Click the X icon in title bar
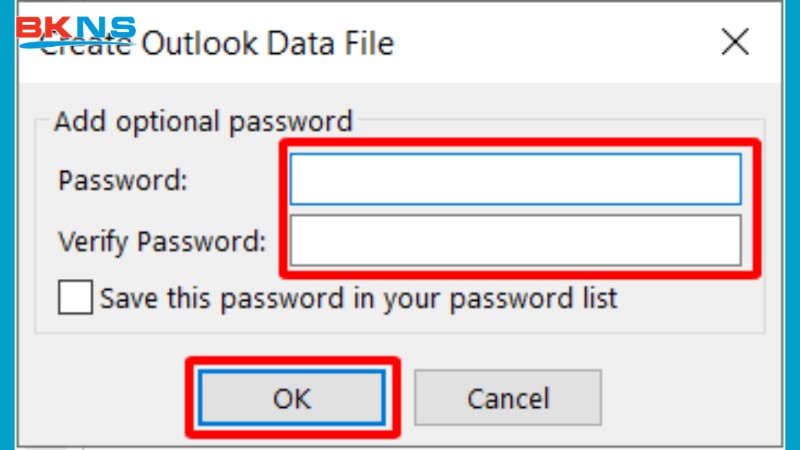Screen dimensions: 800x450 (735, 42)
